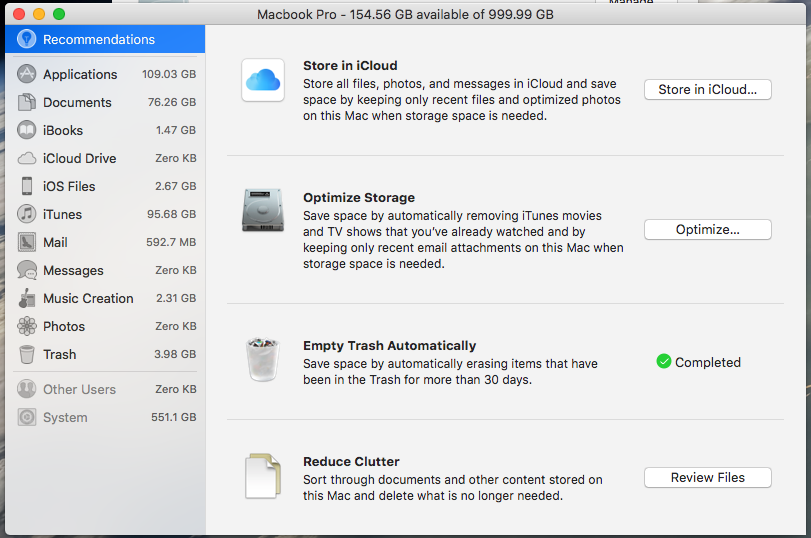
Task: Click the Mail stamp icon
Action: 26,242
